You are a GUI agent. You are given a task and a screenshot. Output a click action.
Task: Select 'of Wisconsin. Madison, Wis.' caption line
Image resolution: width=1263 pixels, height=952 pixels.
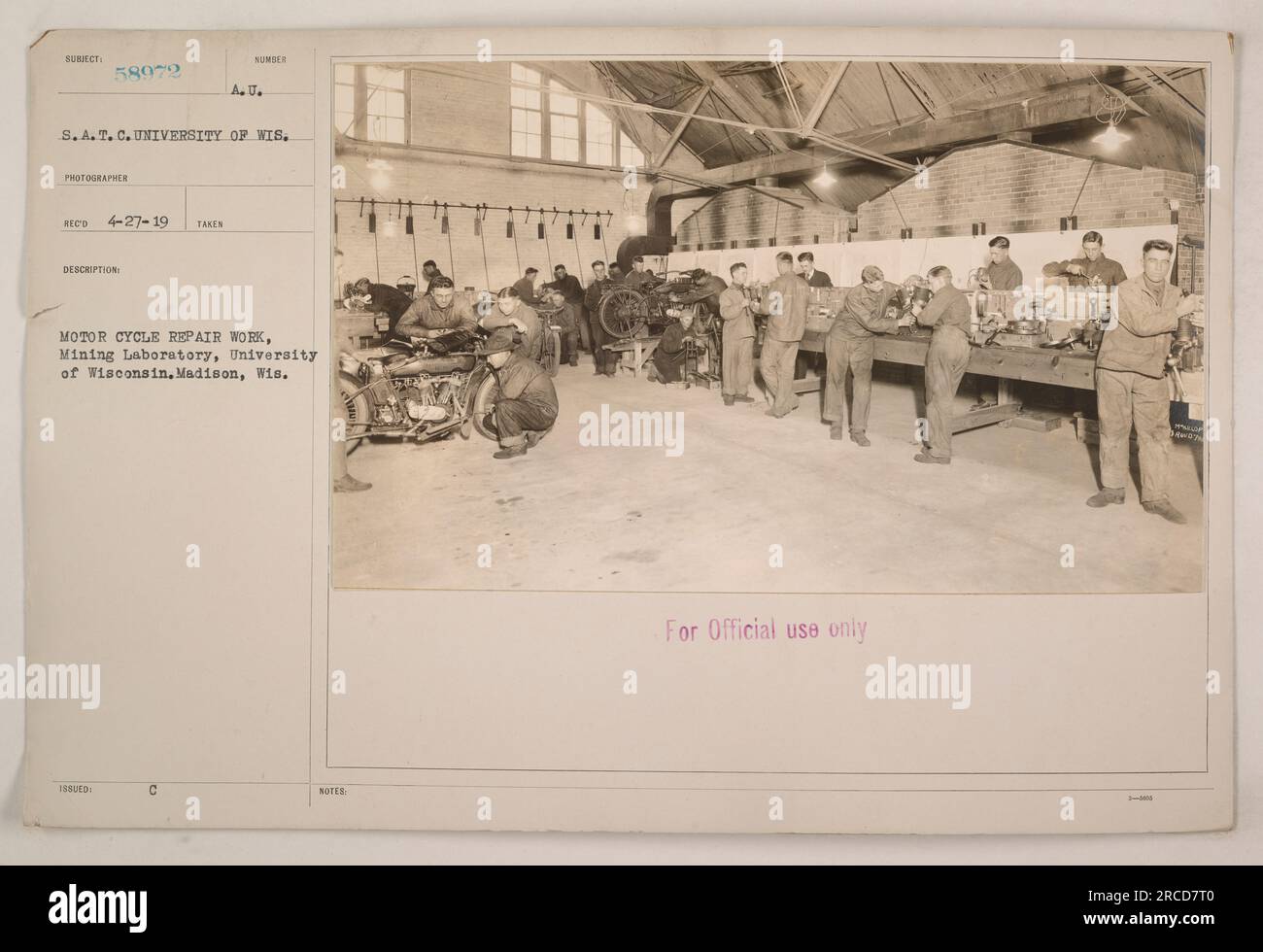coord(174,374)
